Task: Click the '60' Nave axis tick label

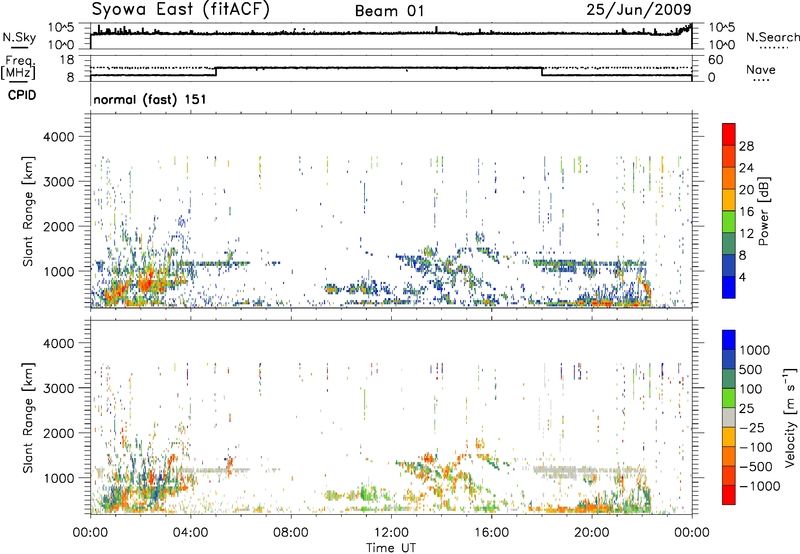Action: click(715, 60)
